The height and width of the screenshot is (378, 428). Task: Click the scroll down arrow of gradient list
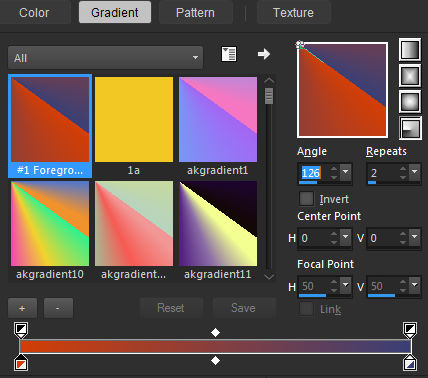269,276
